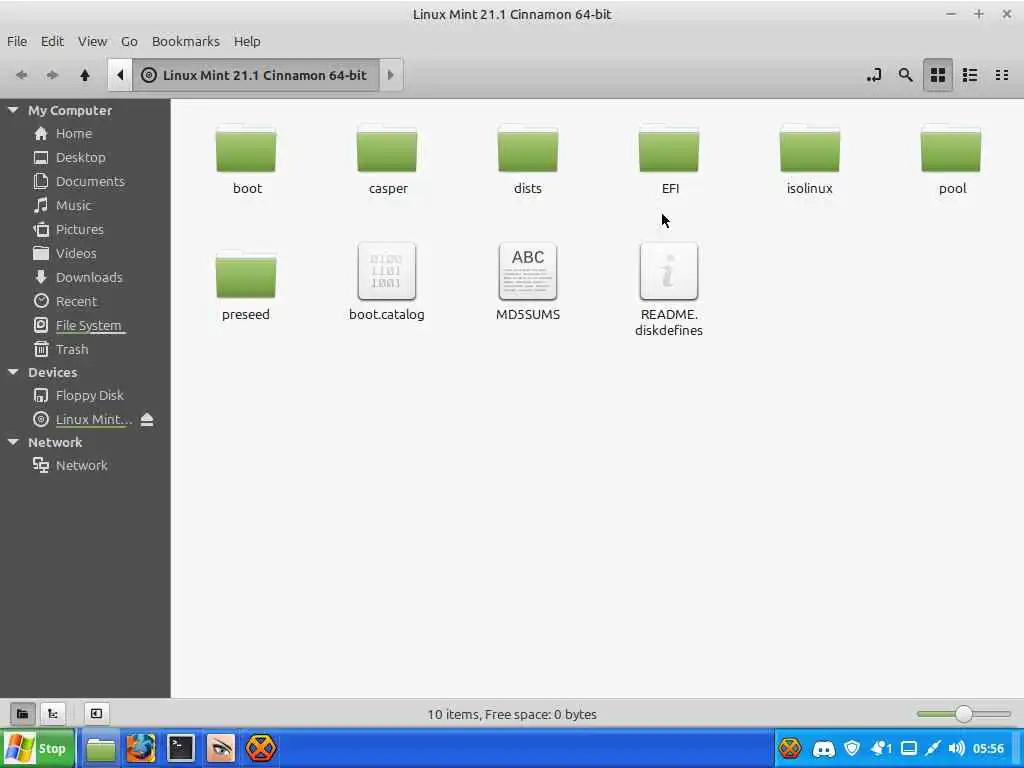Open the network connection tray icon
Screen dimensions: 1024x768
(933, 748)
